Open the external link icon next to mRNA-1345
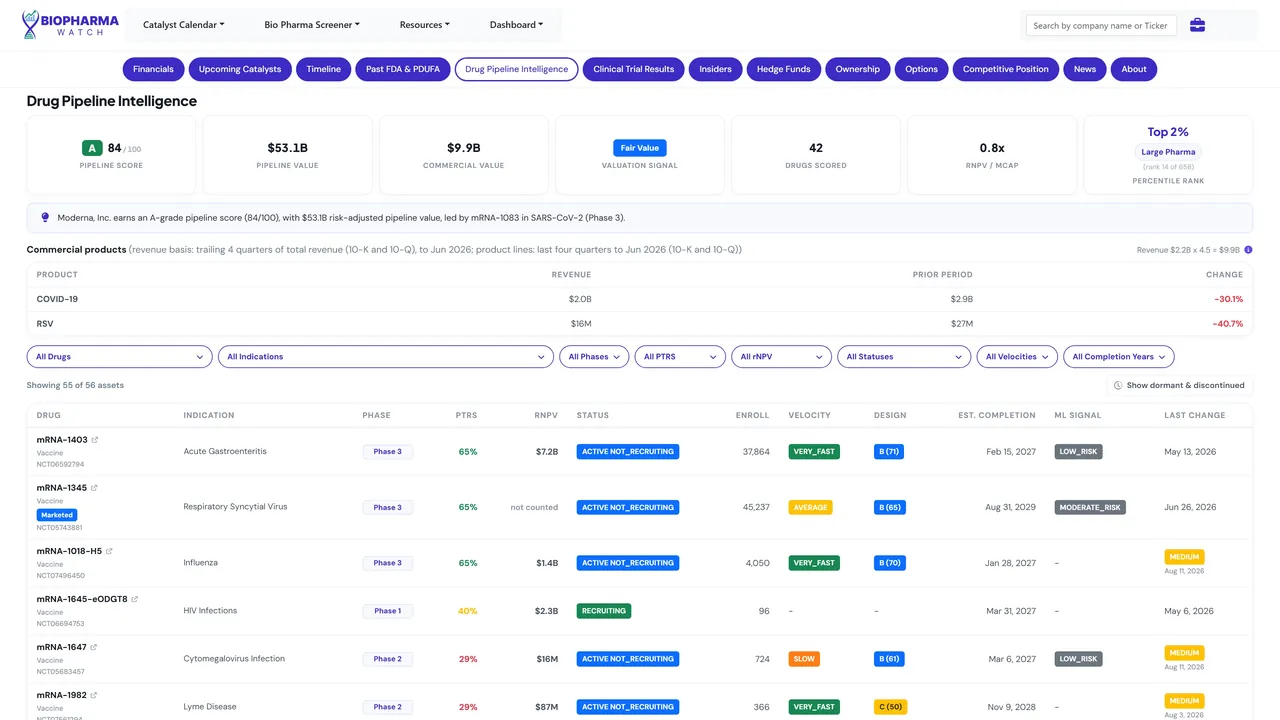1280x720 pixels. (x=95, y=488)
